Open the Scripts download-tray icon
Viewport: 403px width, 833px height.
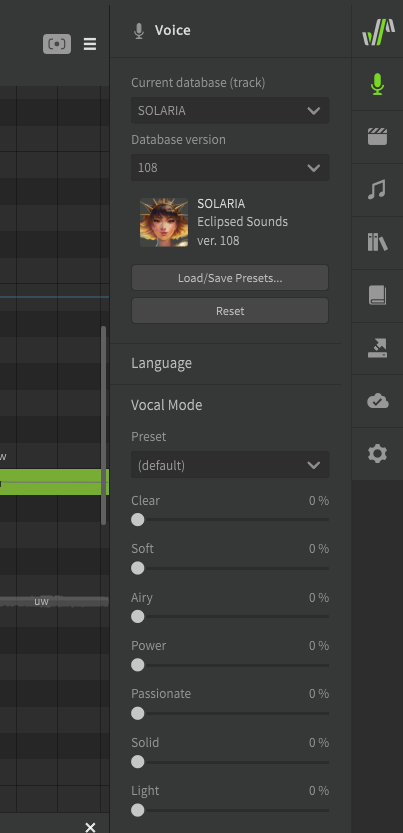tap(377, 348)
